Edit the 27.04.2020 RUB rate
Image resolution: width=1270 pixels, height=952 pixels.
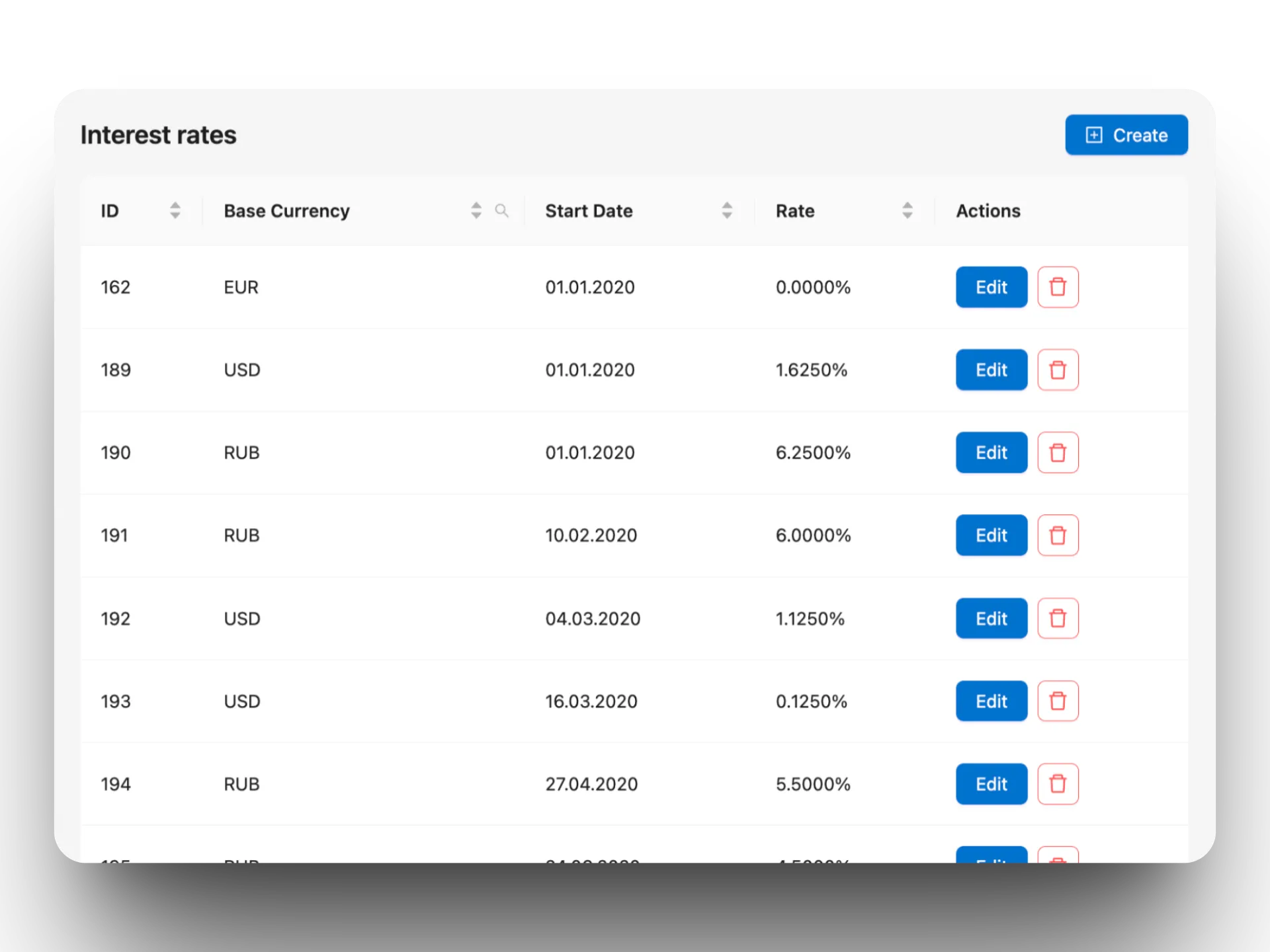point(991,783)
